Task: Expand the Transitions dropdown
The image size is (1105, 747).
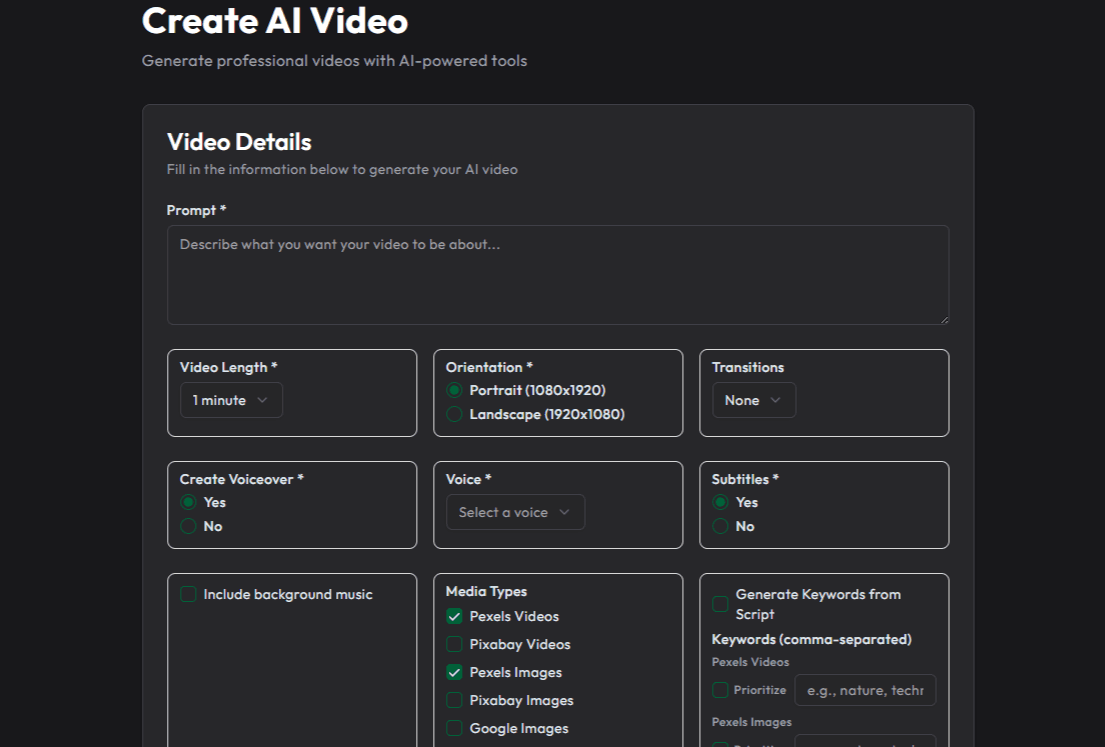Action: (753, 400)
